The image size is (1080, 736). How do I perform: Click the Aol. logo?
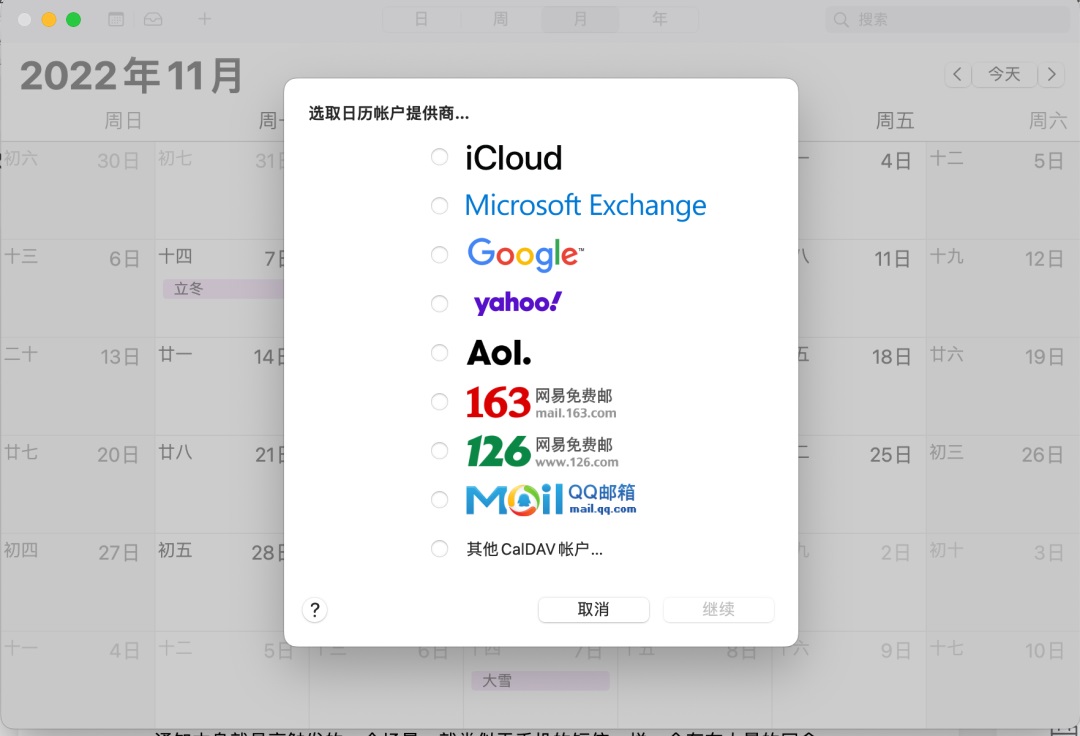point(499,353)
